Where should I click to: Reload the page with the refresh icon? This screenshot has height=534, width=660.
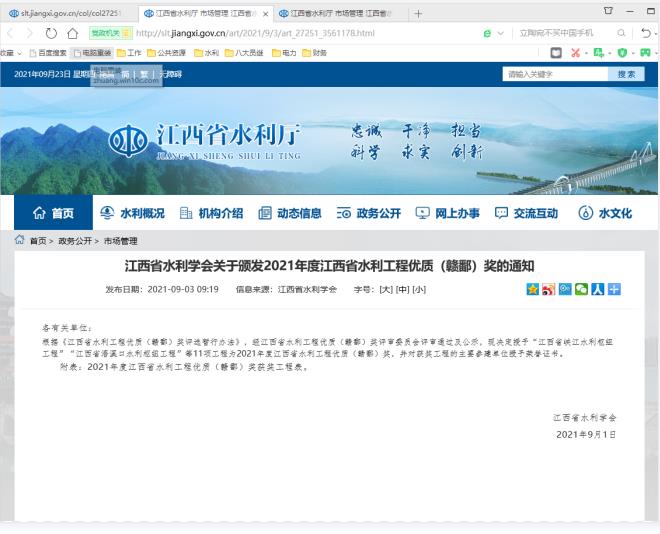pos(51,33)
